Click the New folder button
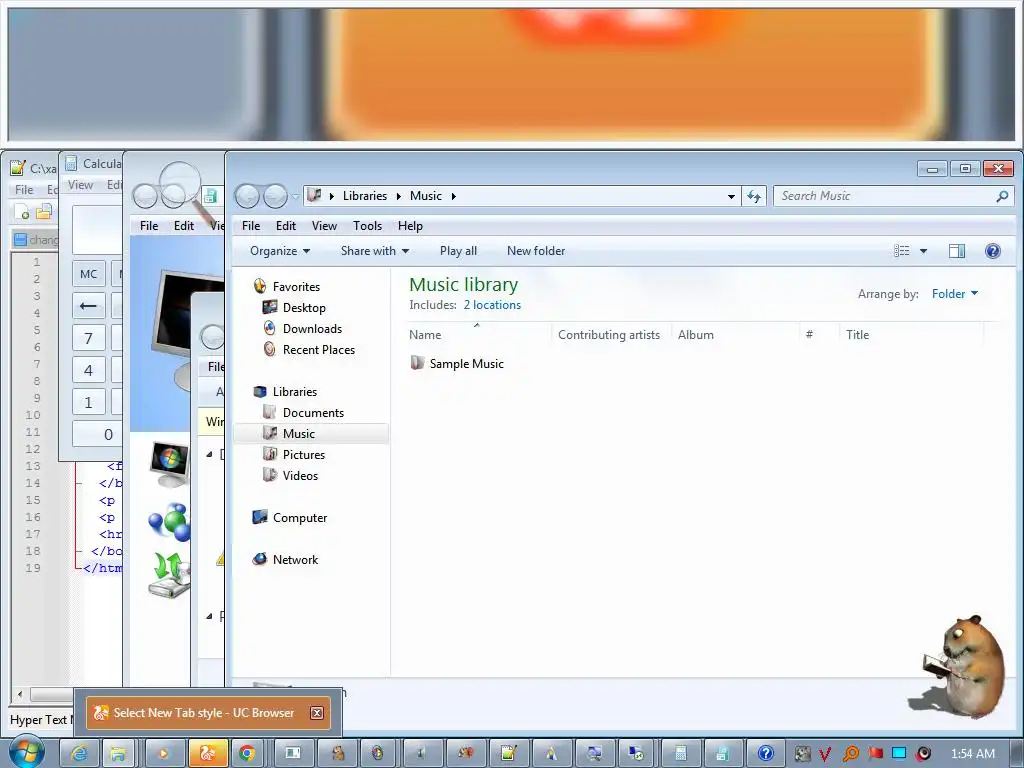The image size is (1024, 768). coord(536,251)
